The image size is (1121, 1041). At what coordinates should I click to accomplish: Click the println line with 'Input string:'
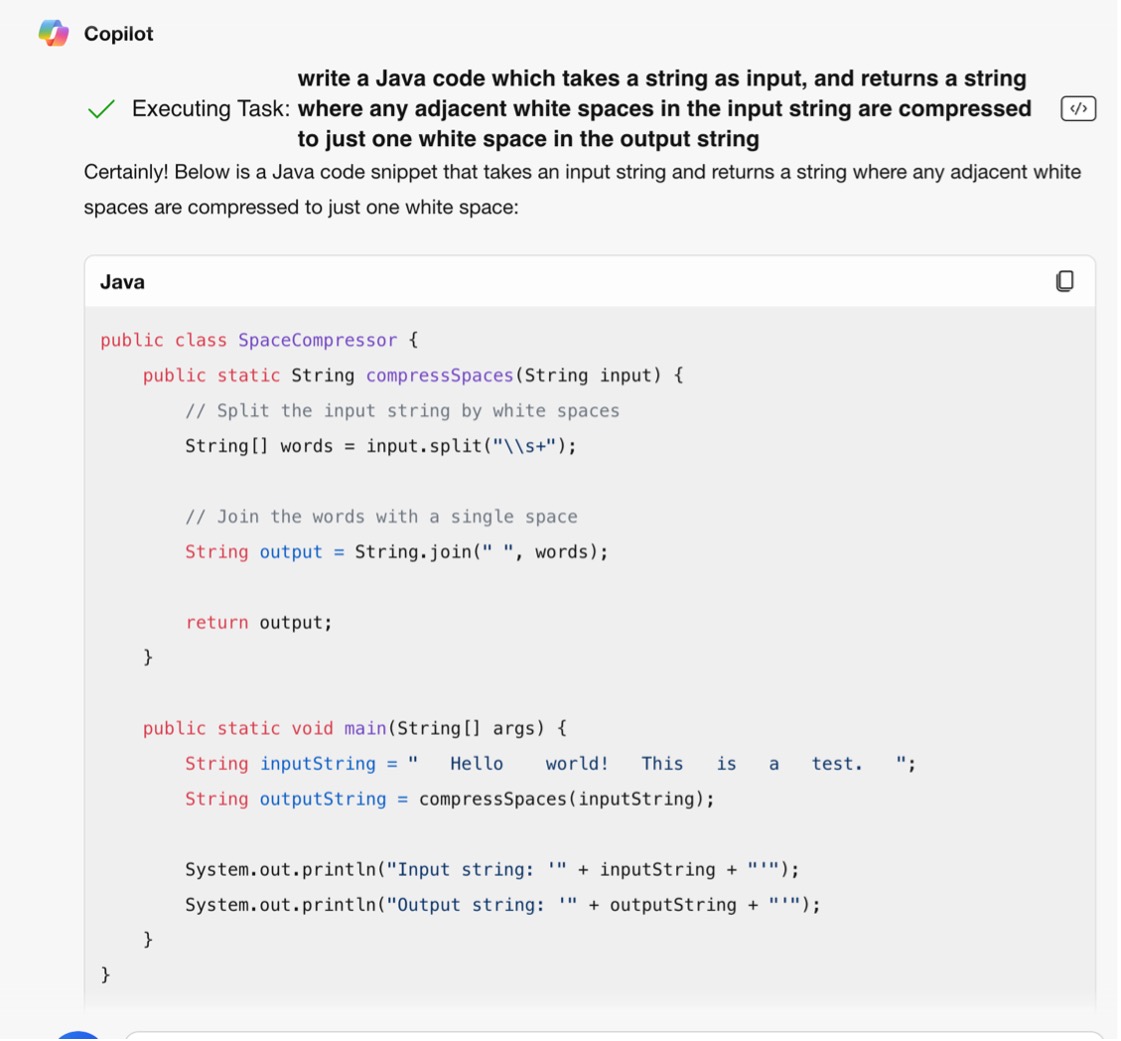pos(492,869)
